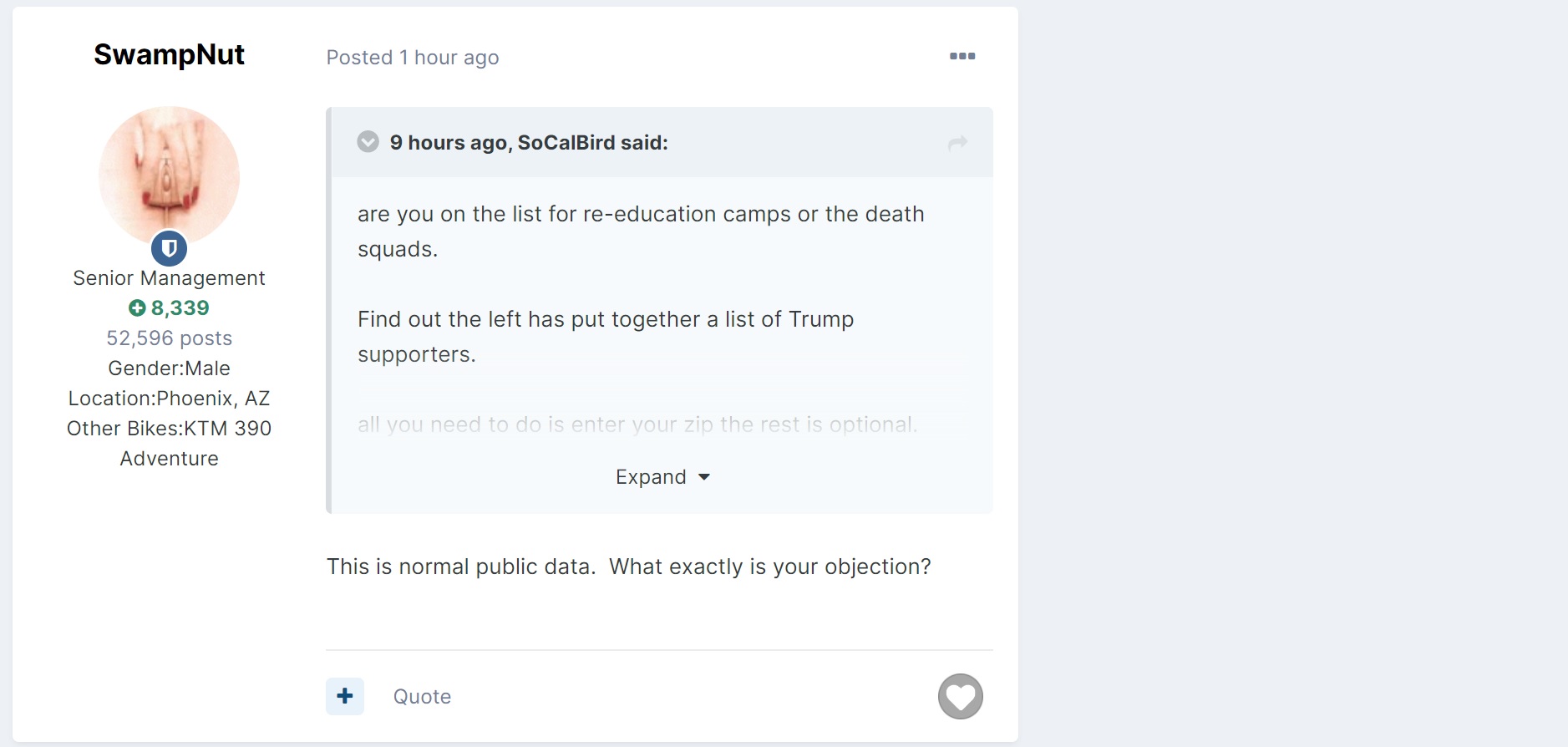This screenshot has width=1568, height=747.
Task: Click the Senior Management group label
Action: point(169,278)
